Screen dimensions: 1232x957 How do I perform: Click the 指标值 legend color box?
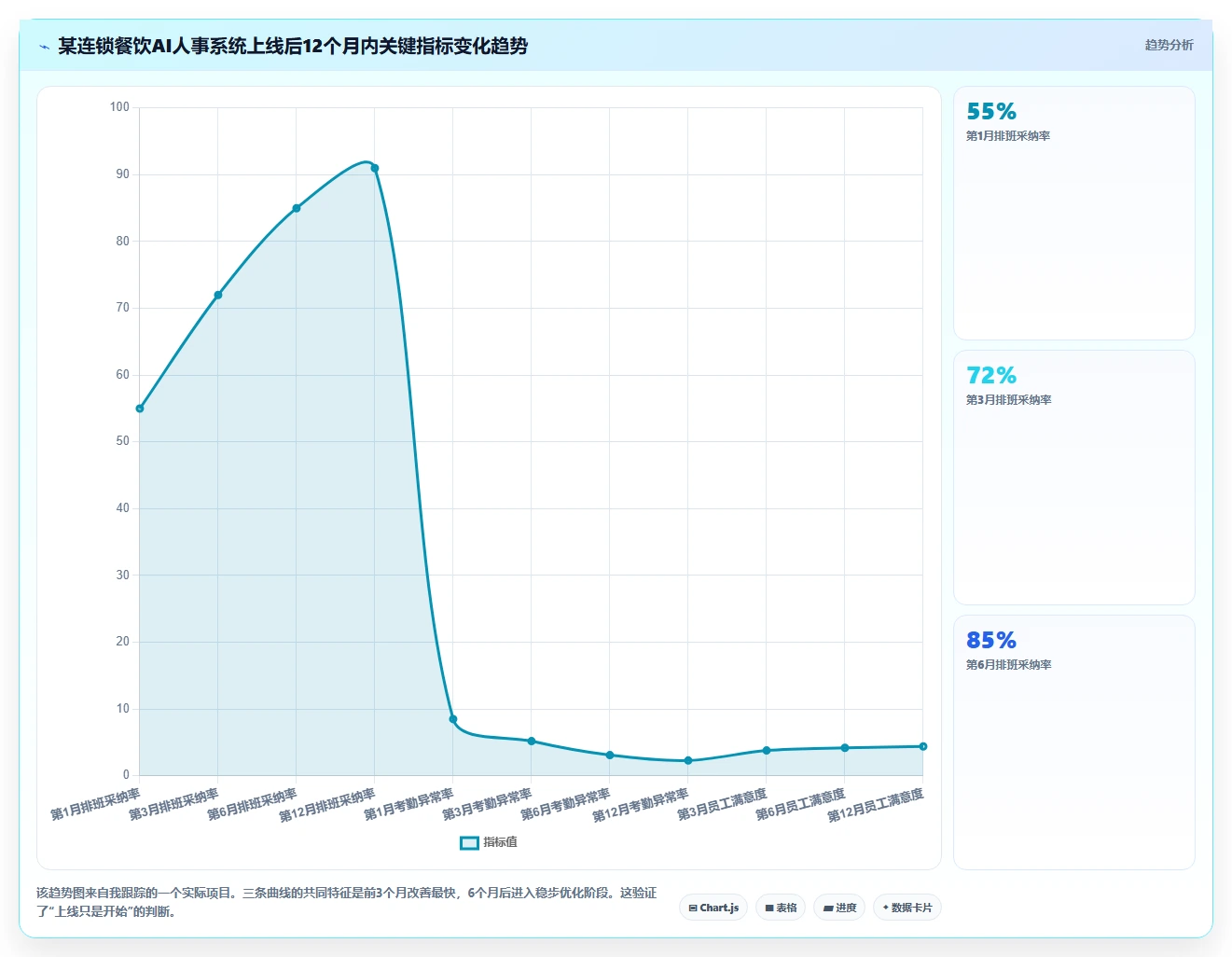[469, 843]
